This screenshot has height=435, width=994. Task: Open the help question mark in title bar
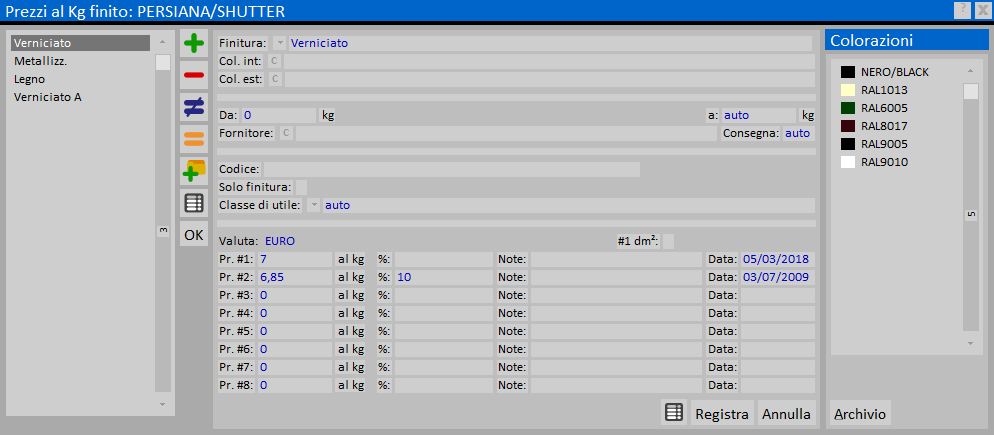(962, 9)
